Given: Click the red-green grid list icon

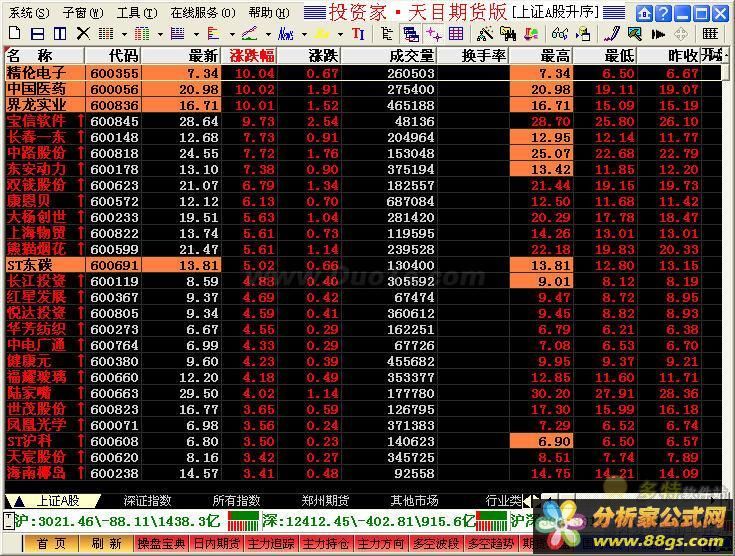Looking at the screenshot, I should coord(105,34).
